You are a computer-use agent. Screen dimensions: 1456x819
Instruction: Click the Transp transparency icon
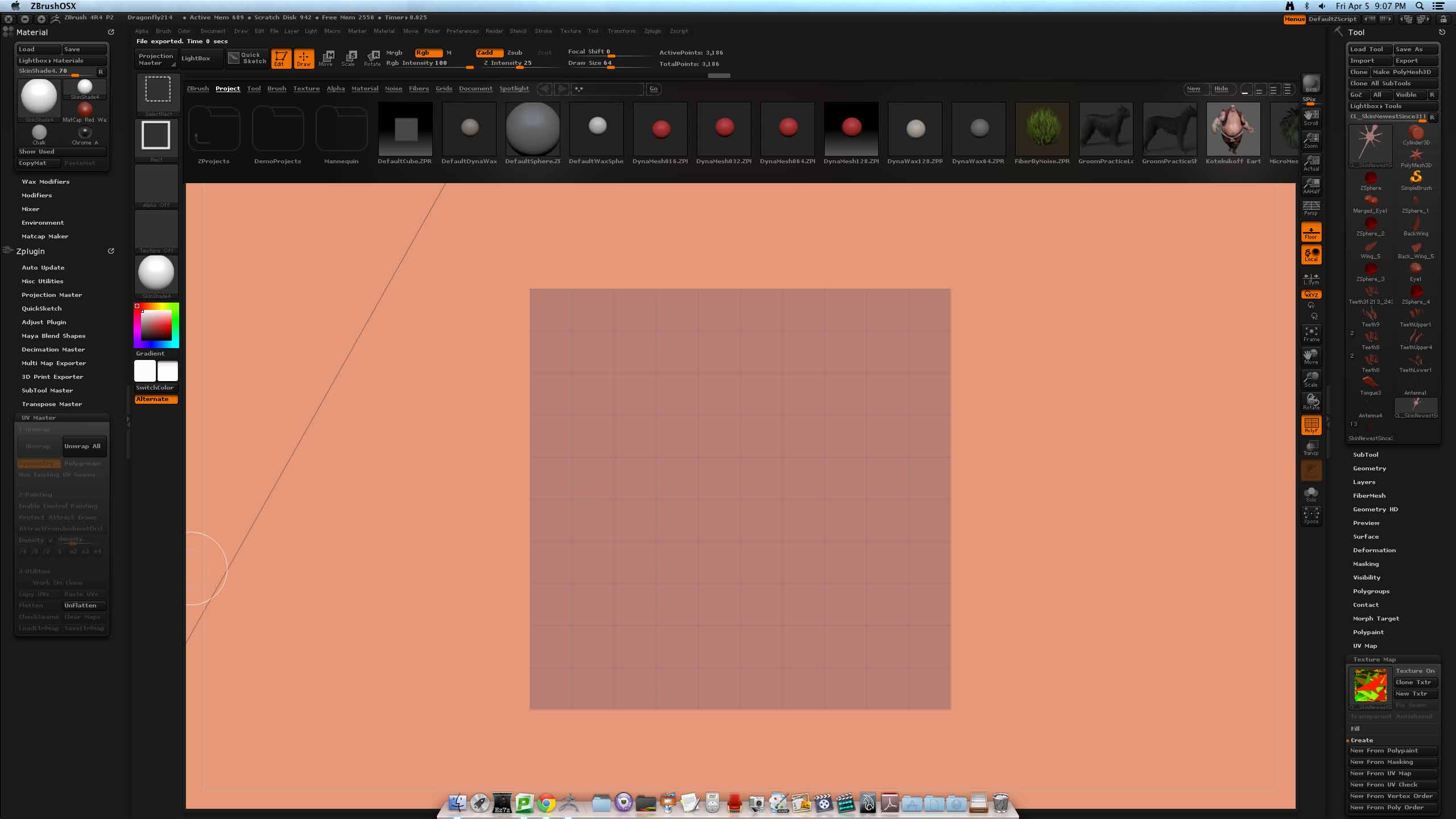(x=1311, y=448)
